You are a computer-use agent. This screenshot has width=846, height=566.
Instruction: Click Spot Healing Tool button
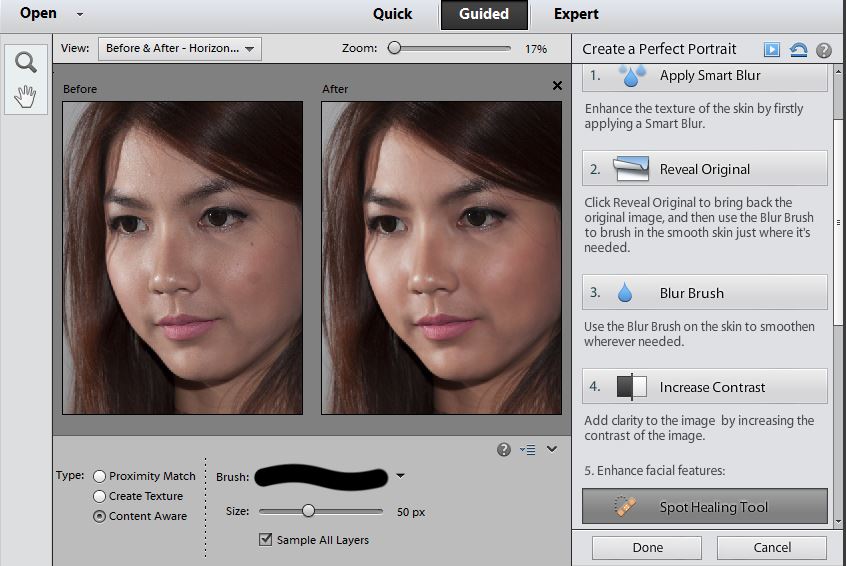[705, 506]
